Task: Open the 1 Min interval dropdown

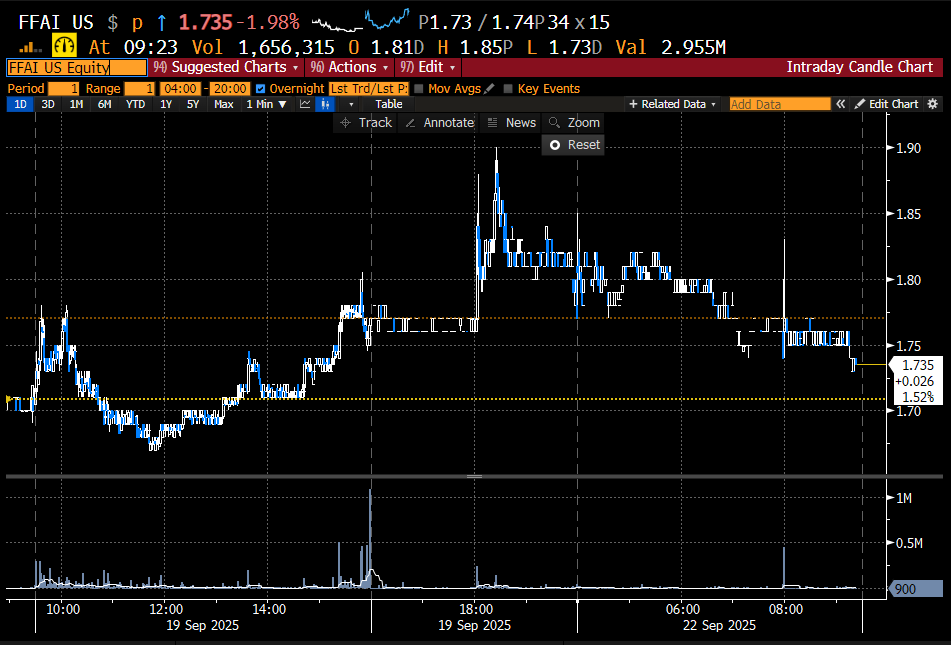Action: (x=266, y=104)
